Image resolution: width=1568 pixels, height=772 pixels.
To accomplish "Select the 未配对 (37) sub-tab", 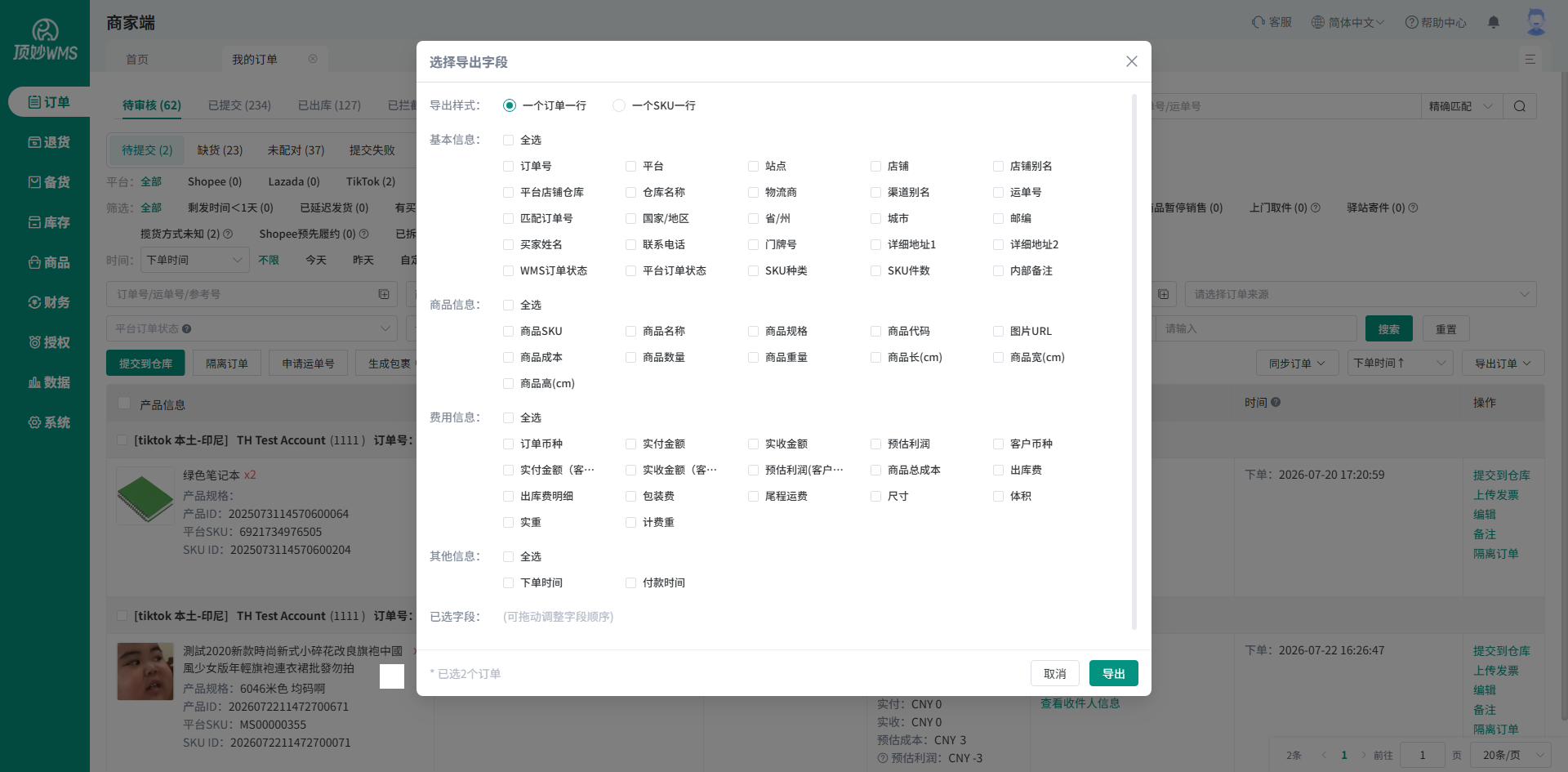I will [x=296, y=150].
